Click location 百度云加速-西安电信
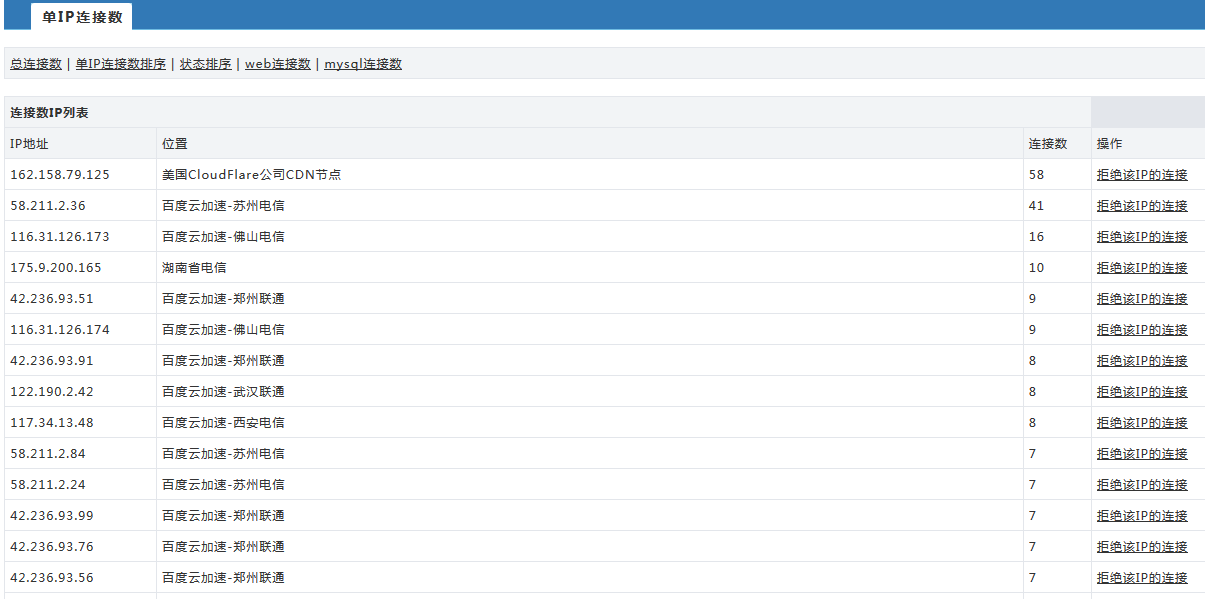The image size is (1205, 599). tap(223, 423)
